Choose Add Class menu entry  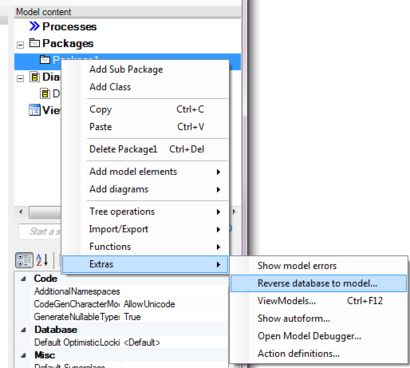(x=145, y=87)
